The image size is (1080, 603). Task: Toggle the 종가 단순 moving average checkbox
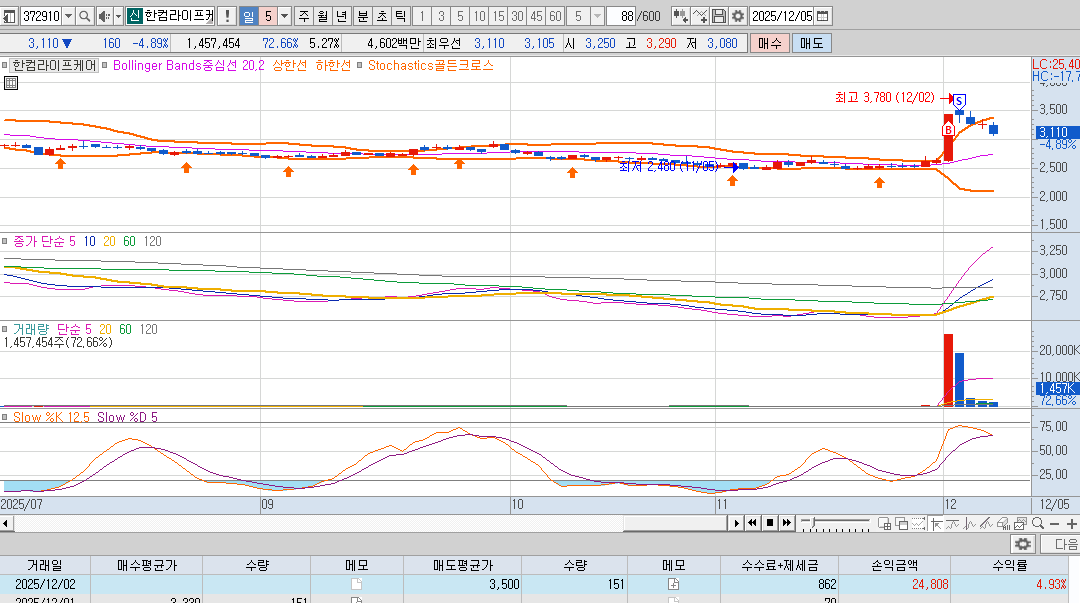pos(4,241)
